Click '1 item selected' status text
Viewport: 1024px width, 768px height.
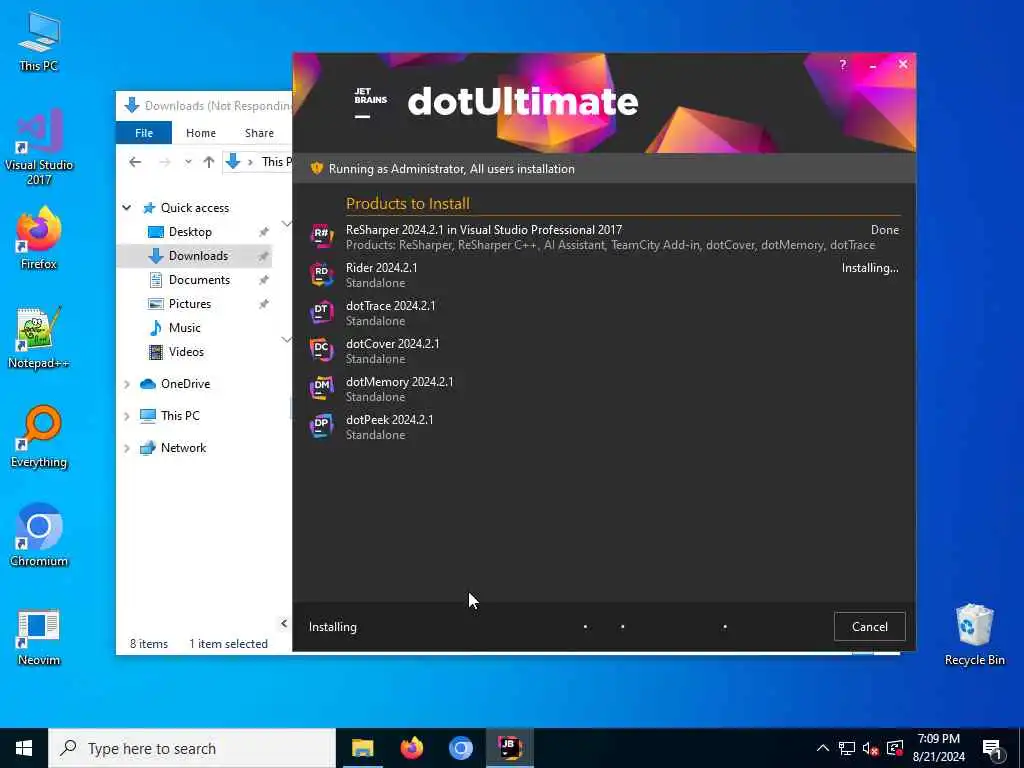[x=228, y=643]
